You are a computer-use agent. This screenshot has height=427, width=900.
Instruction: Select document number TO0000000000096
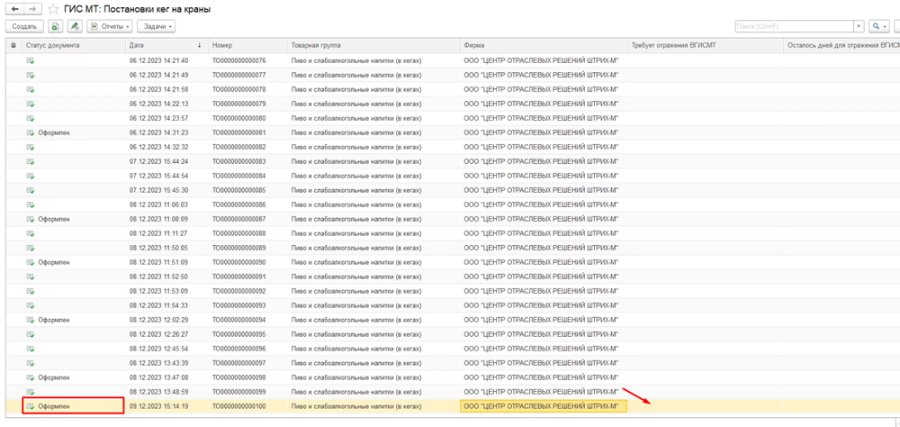(239, 348)
